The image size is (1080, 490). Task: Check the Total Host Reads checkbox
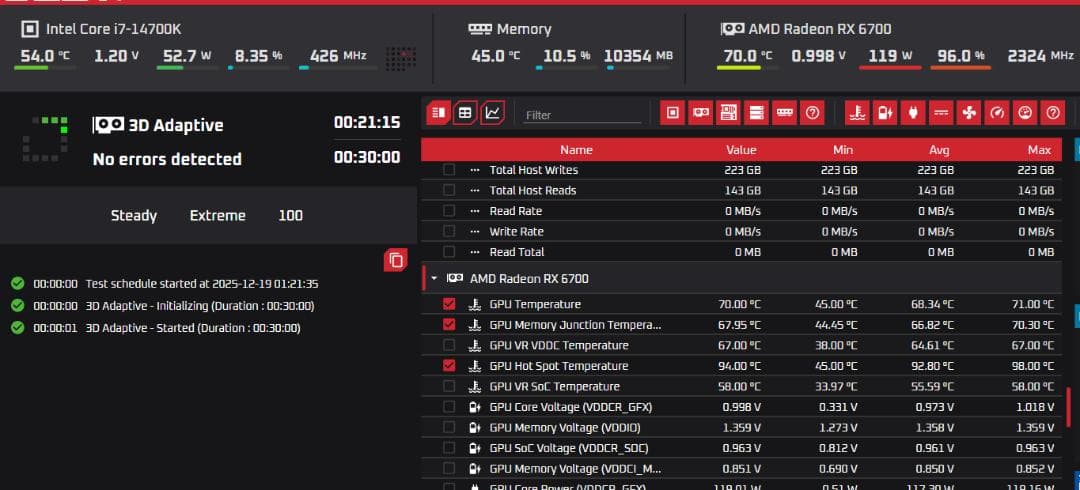(449, 190)
